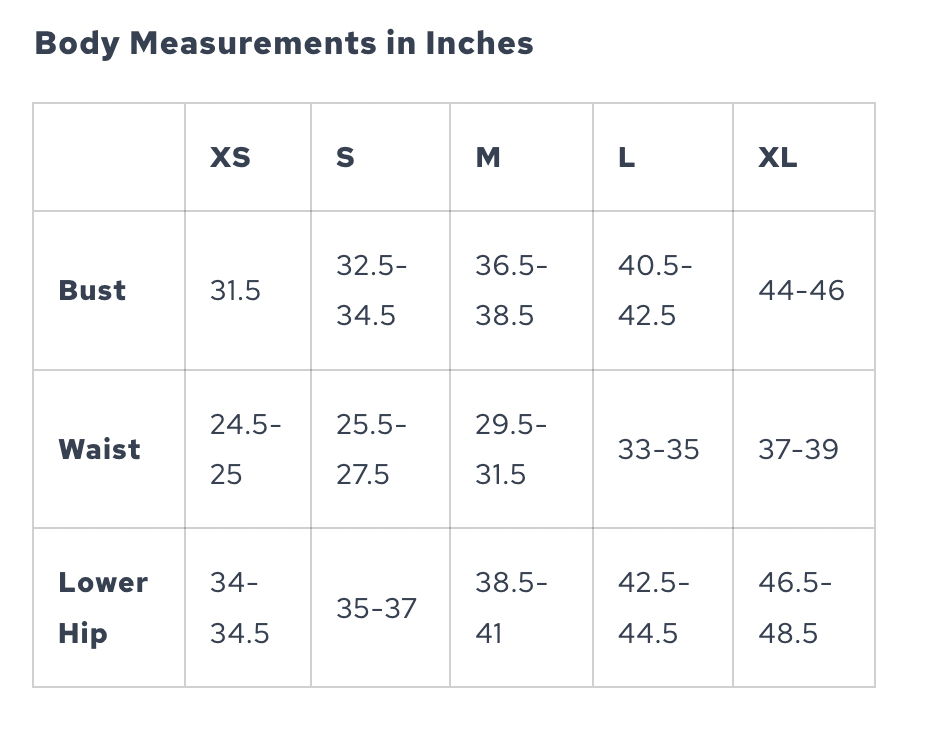Click the S lower hip value 35-37

coord(376,608)
